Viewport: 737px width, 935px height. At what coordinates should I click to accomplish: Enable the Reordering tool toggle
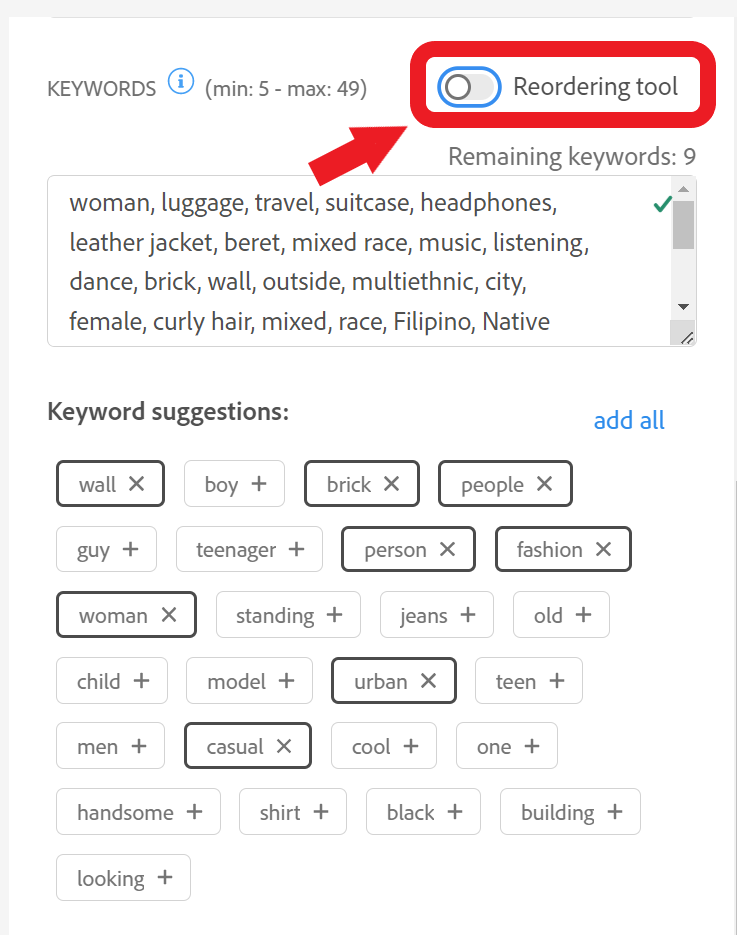[x=469, y=87]
